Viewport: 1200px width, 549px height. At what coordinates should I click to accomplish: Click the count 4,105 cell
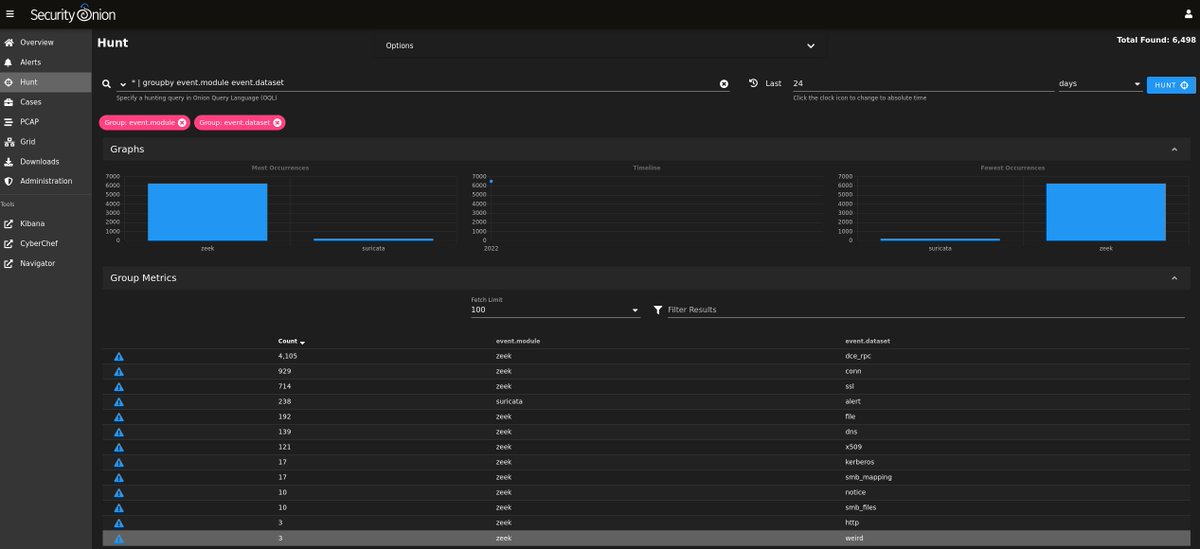[288, 356]
